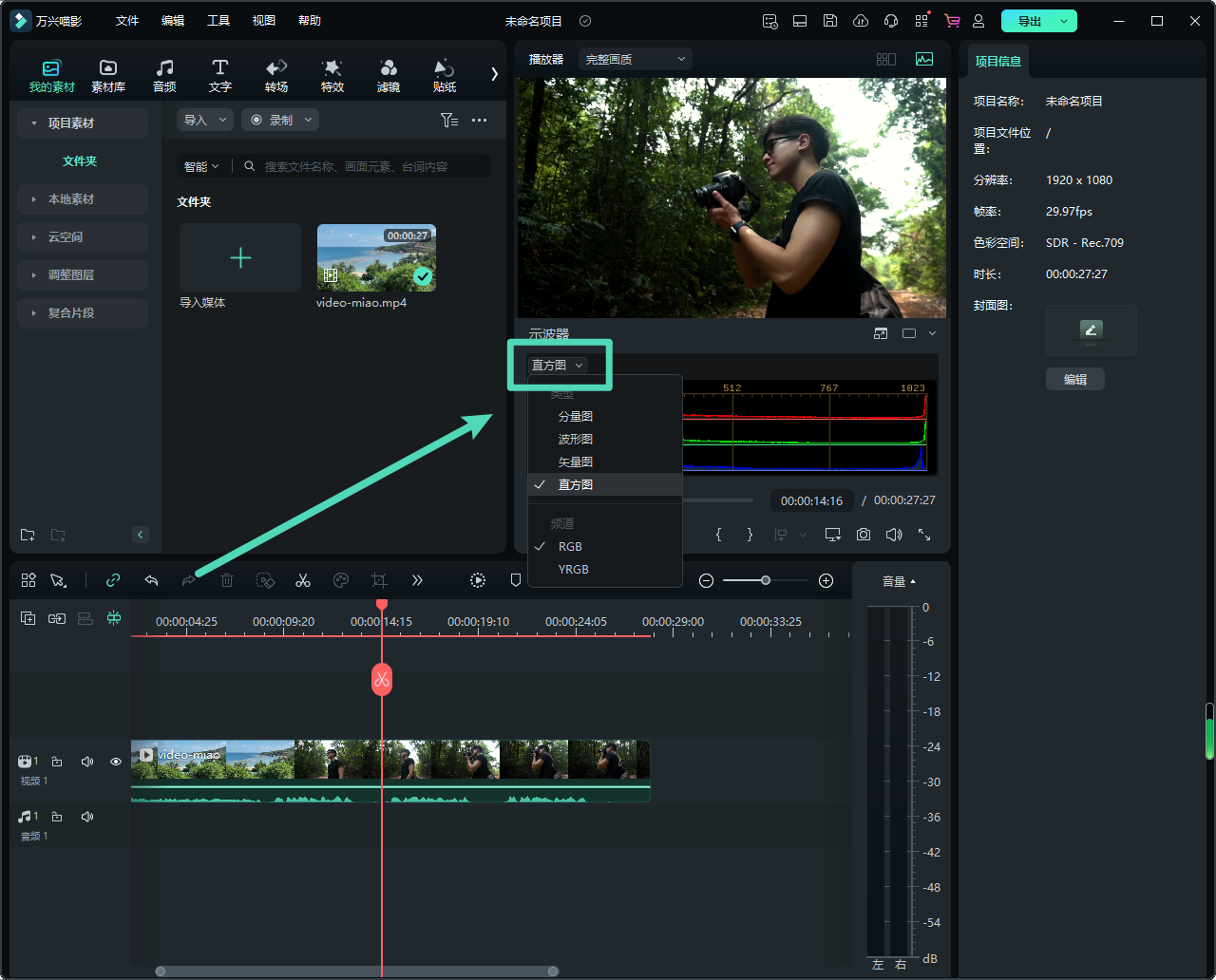Adjust the timeline zoom slider handle
Image resolution: width=1216 pixels, height=980 pixels.
766,580
